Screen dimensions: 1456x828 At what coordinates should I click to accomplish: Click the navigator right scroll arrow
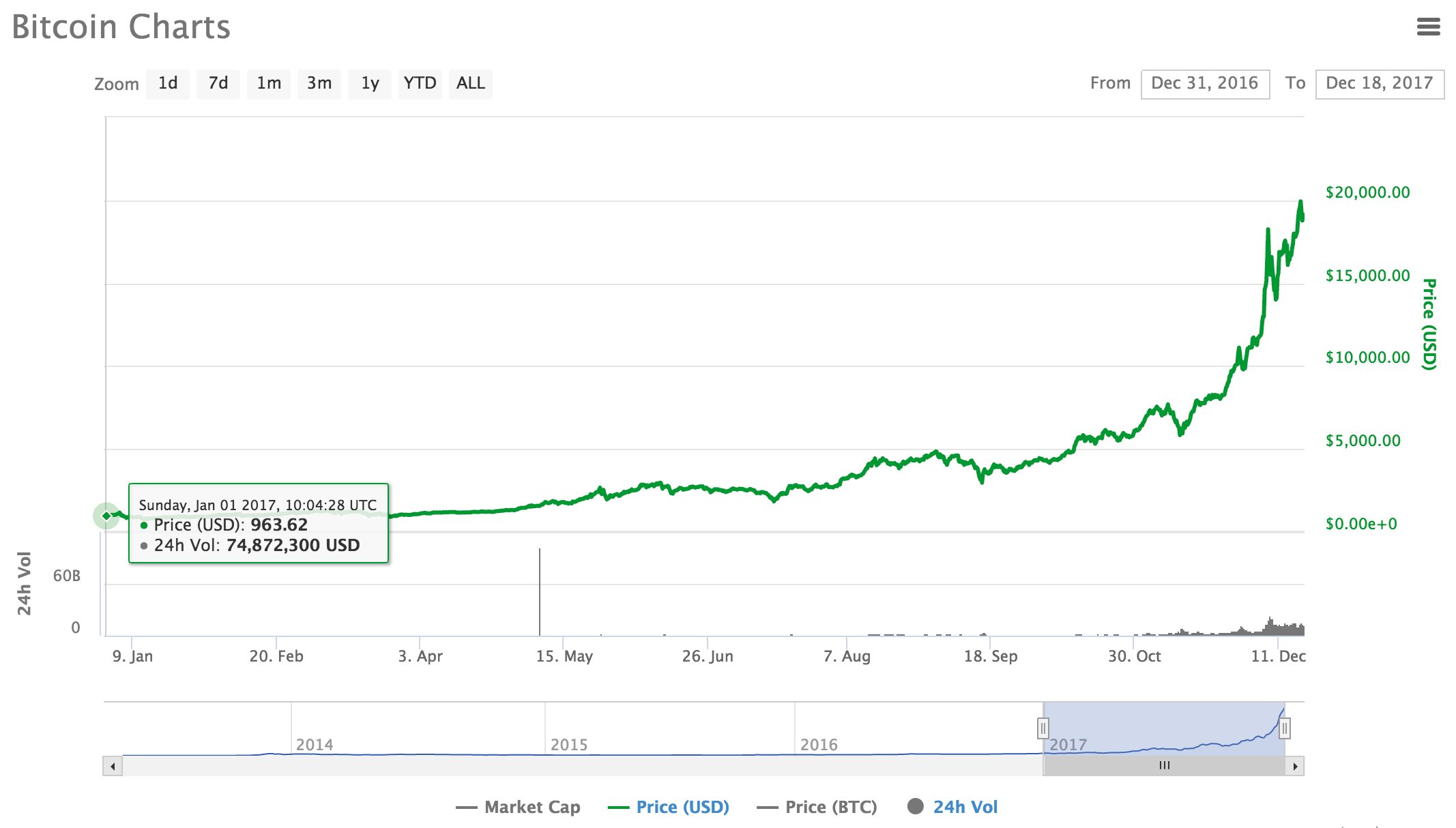pos(1295,766)
